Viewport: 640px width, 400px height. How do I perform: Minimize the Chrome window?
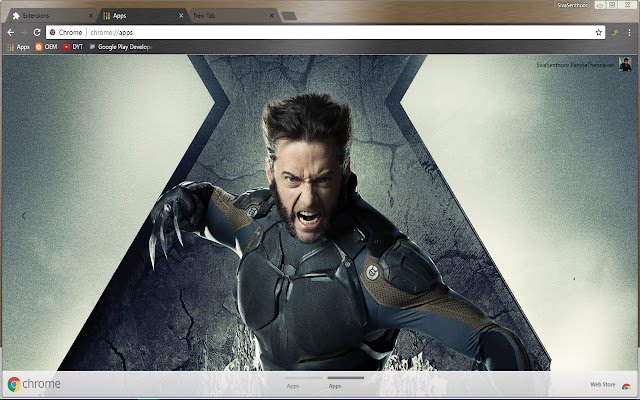[600, 5]
